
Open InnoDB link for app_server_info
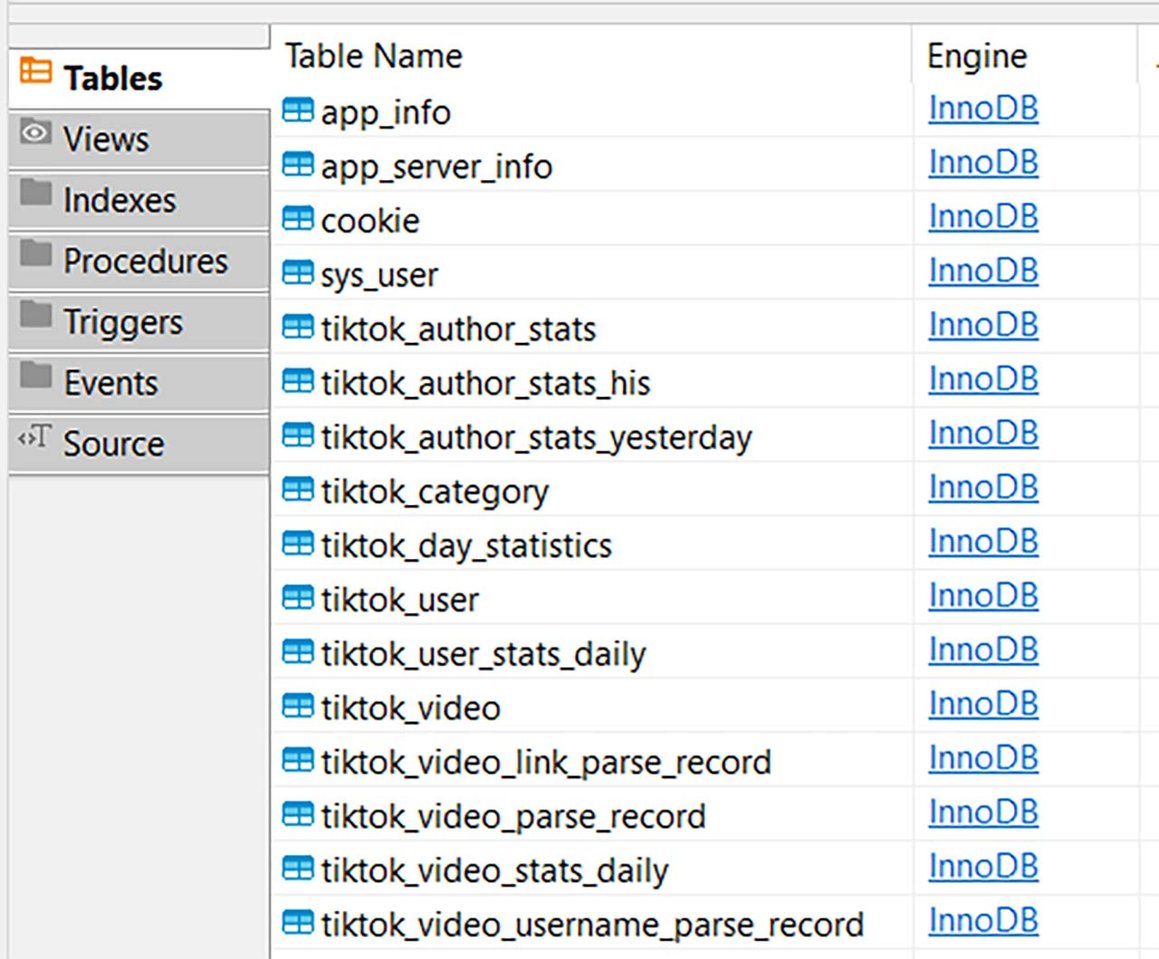[x=983, y=162]
